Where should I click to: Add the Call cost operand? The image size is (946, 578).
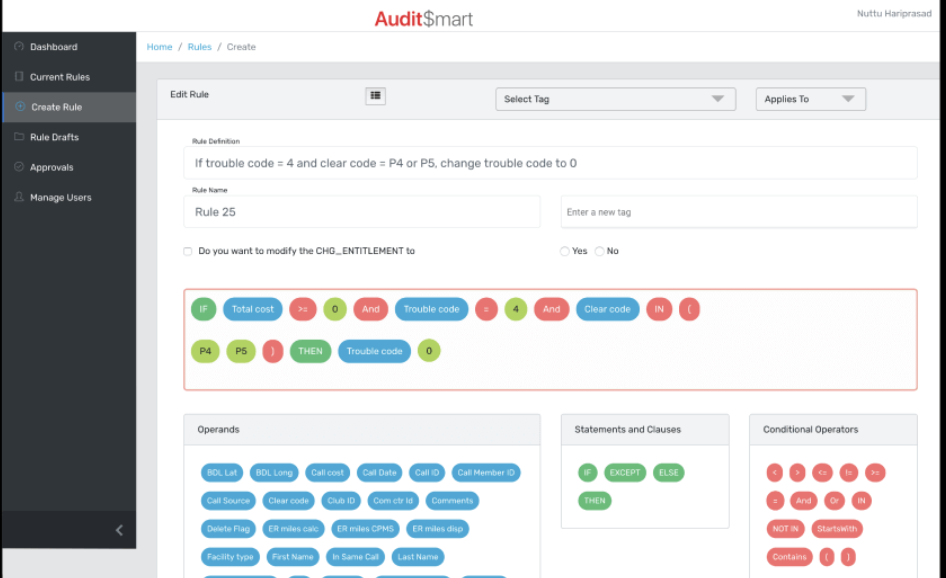327,472
